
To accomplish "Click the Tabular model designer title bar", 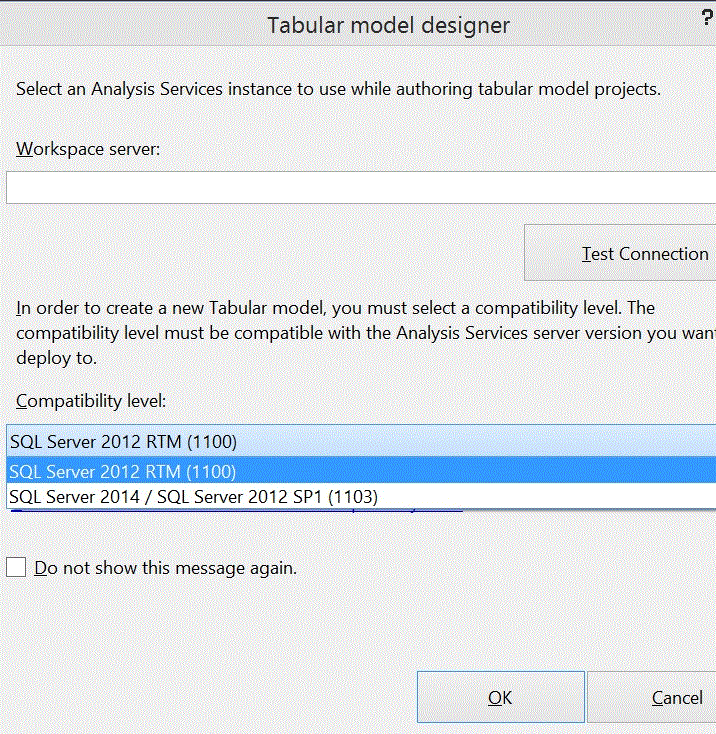I will tap(388, 25).
